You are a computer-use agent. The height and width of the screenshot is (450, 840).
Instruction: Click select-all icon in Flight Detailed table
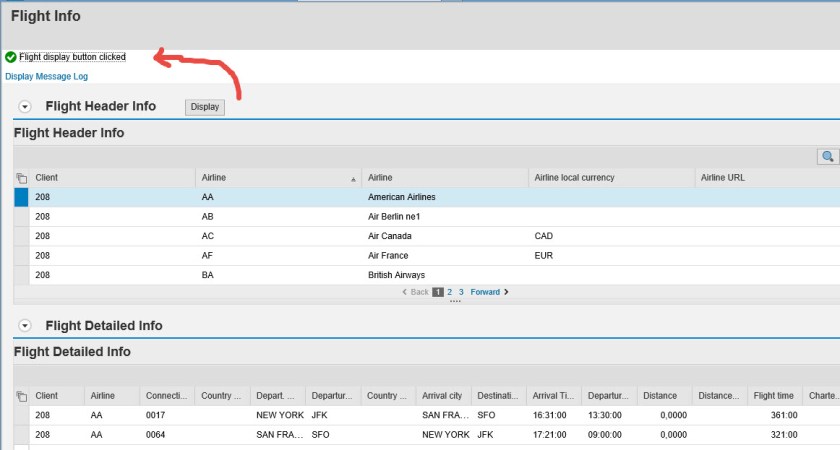(21, 396)
